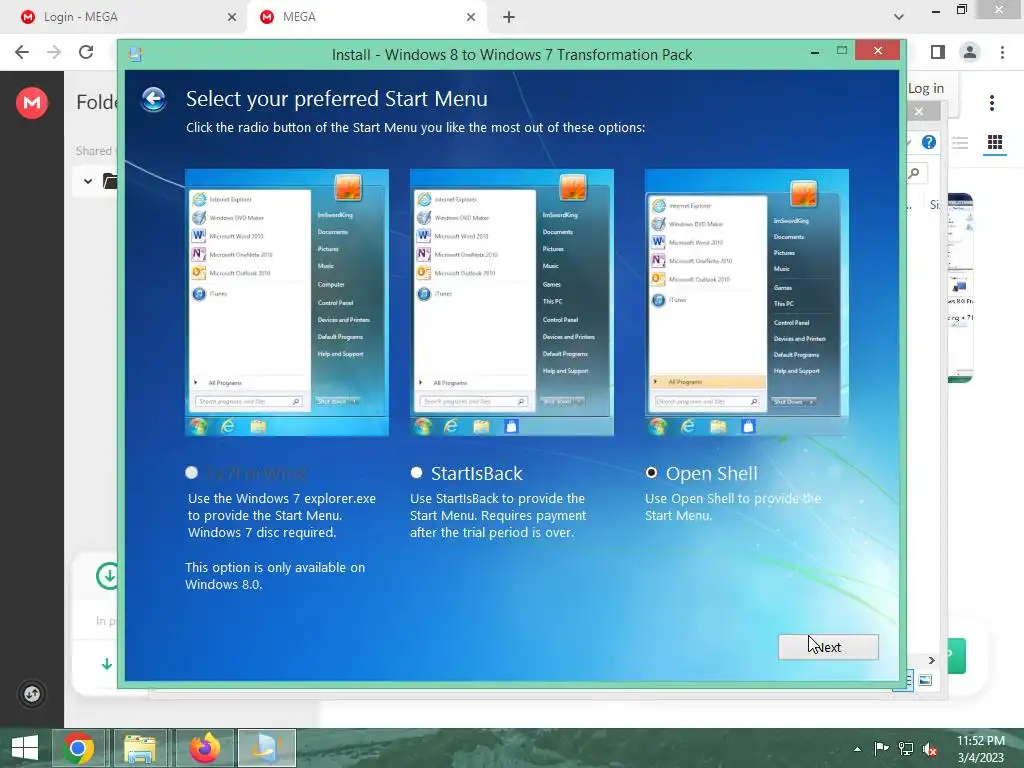Switch to the Login - MEGA browser tab
The width and height of the screenshot is (1024, 768).
124,17
